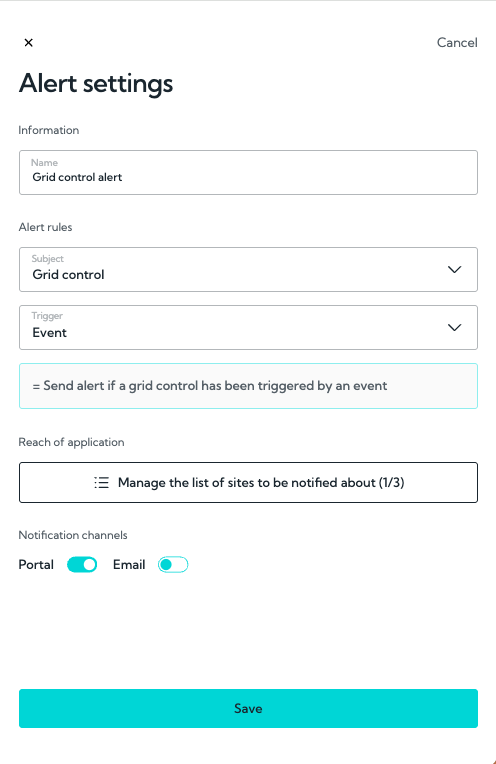Enable the Email notification toggle
The image size is (496, 764).
click(172, 565)
